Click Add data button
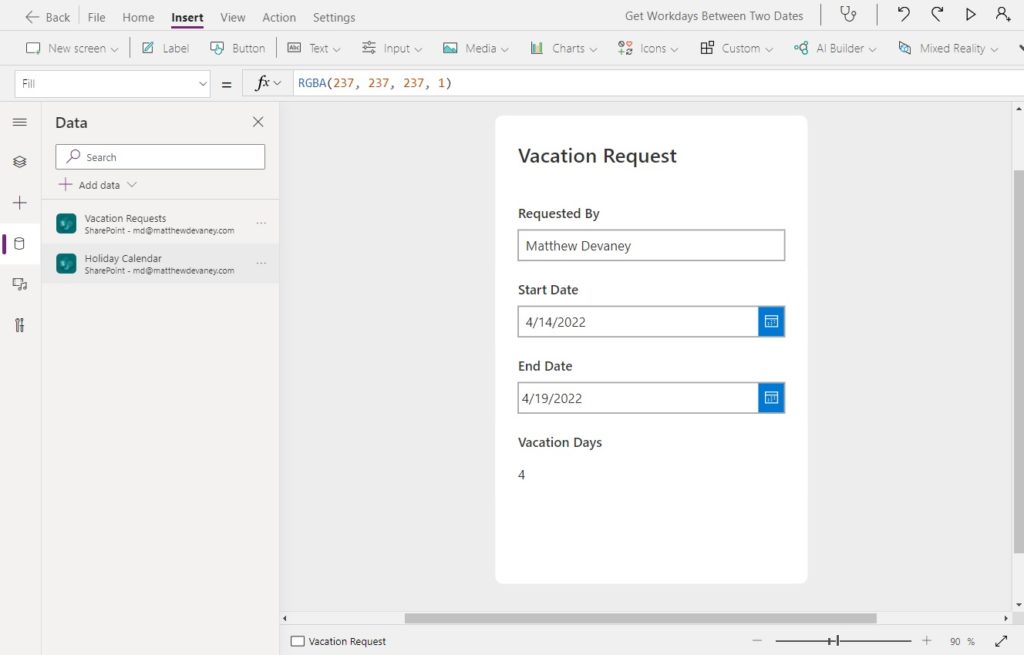Viewport: 1024px width, 655px height. 97,185
